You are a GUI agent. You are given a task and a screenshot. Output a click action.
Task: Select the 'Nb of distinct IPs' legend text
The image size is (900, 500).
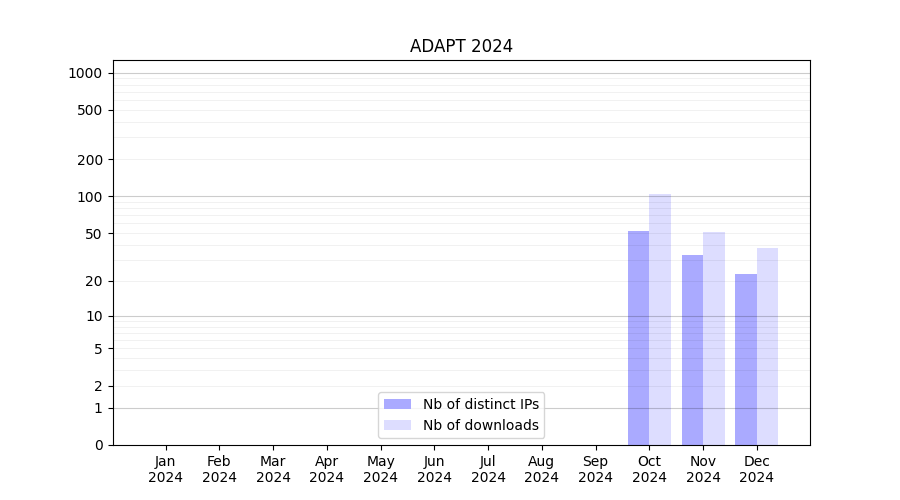click(x=481, y=404)
